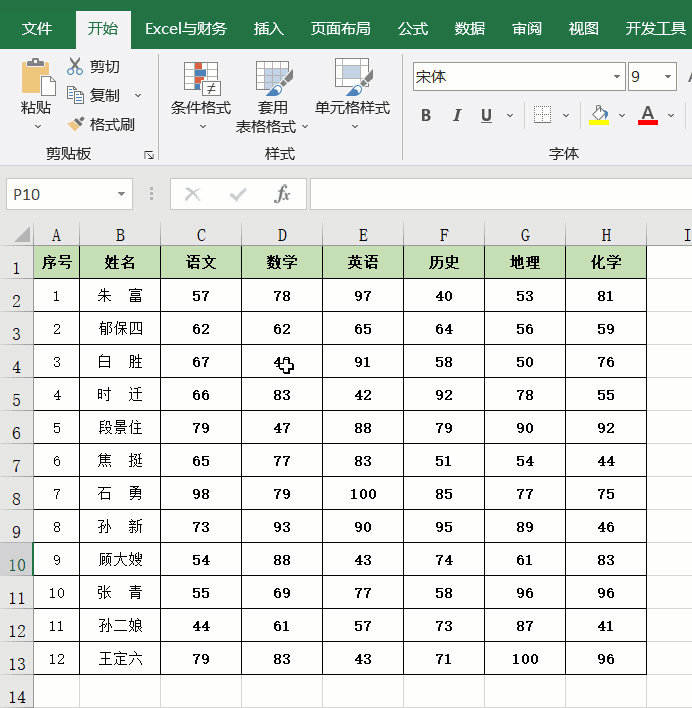Click the Copy icon
692x708 pixels.
click(x=75, y=95)
